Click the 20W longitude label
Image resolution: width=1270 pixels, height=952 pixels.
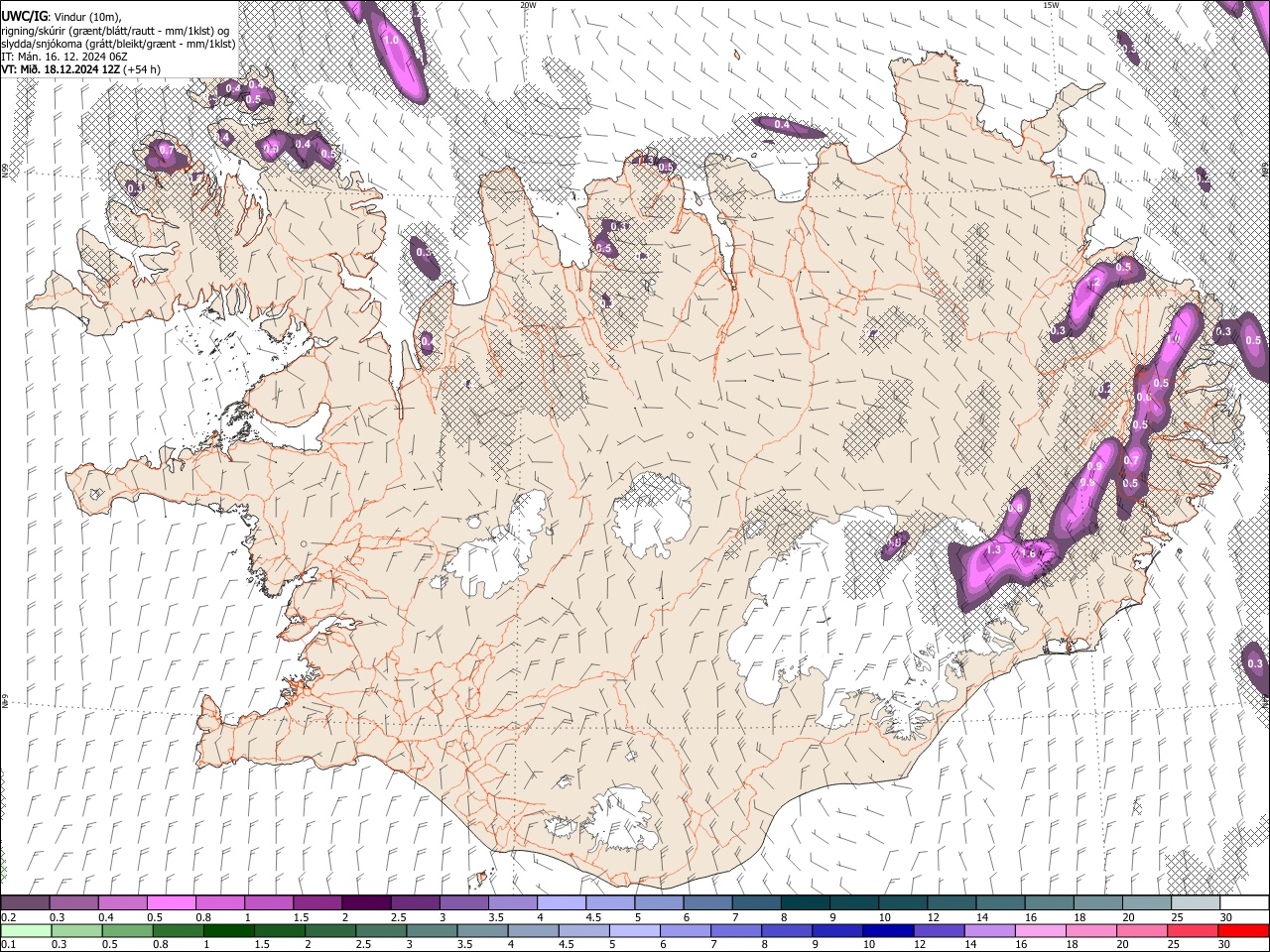tap(528, 5)
